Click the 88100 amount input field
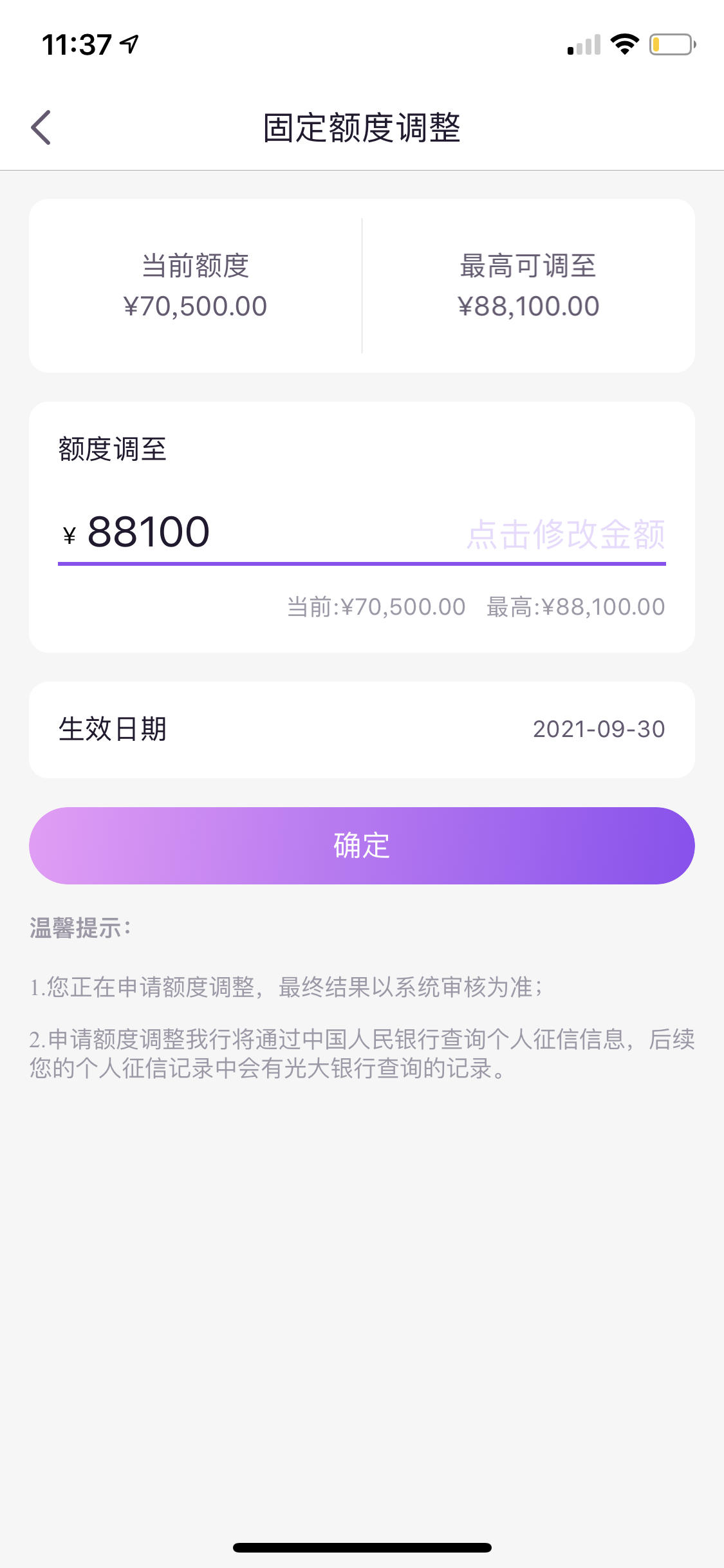Viewport: 724px width, 1568px height. [x=362, y=533]
